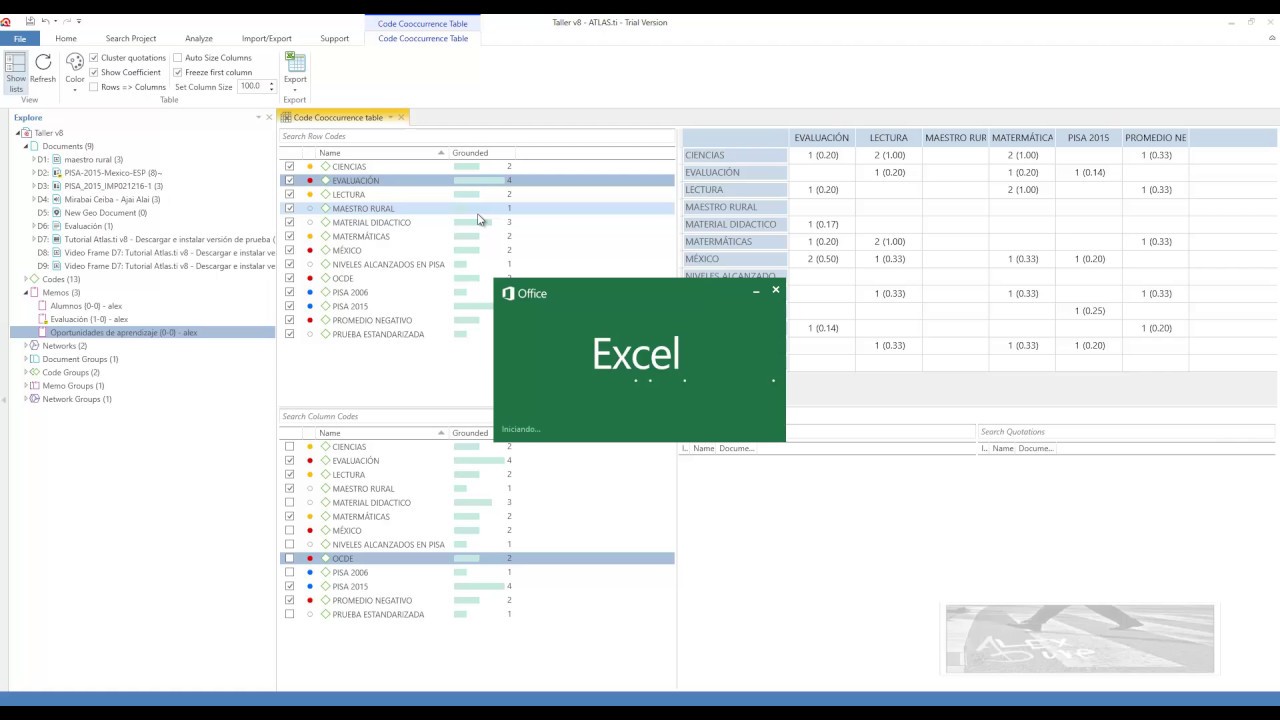1280x720 pixels.
Task: Select MATEMÁTICAS row header in table
Action: click(x=734, y=241)
